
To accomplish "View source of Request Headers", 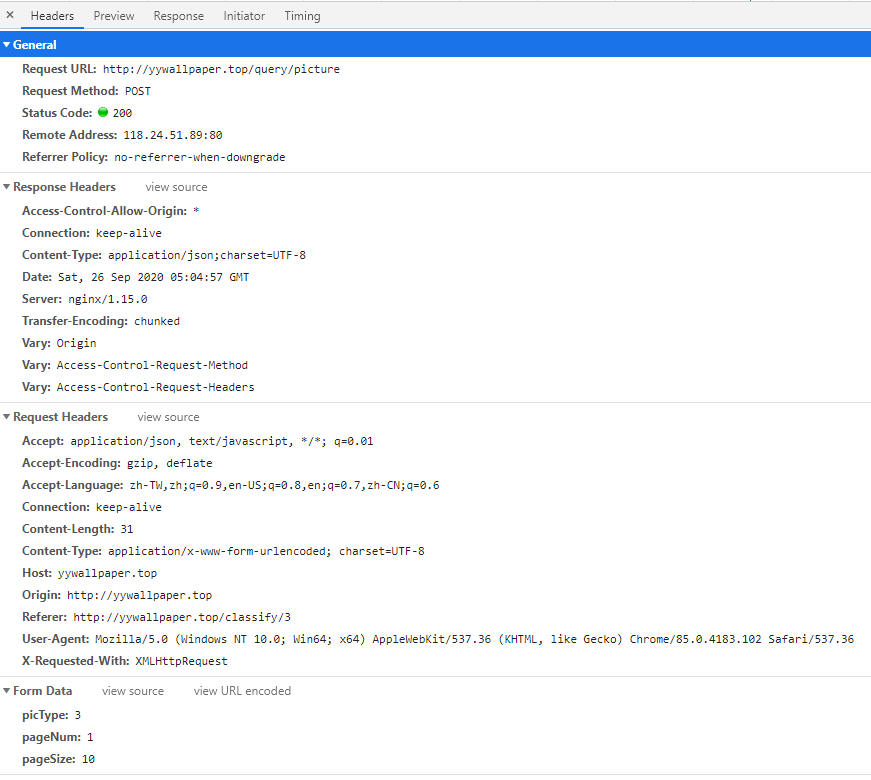I will [x=168, y=417].
